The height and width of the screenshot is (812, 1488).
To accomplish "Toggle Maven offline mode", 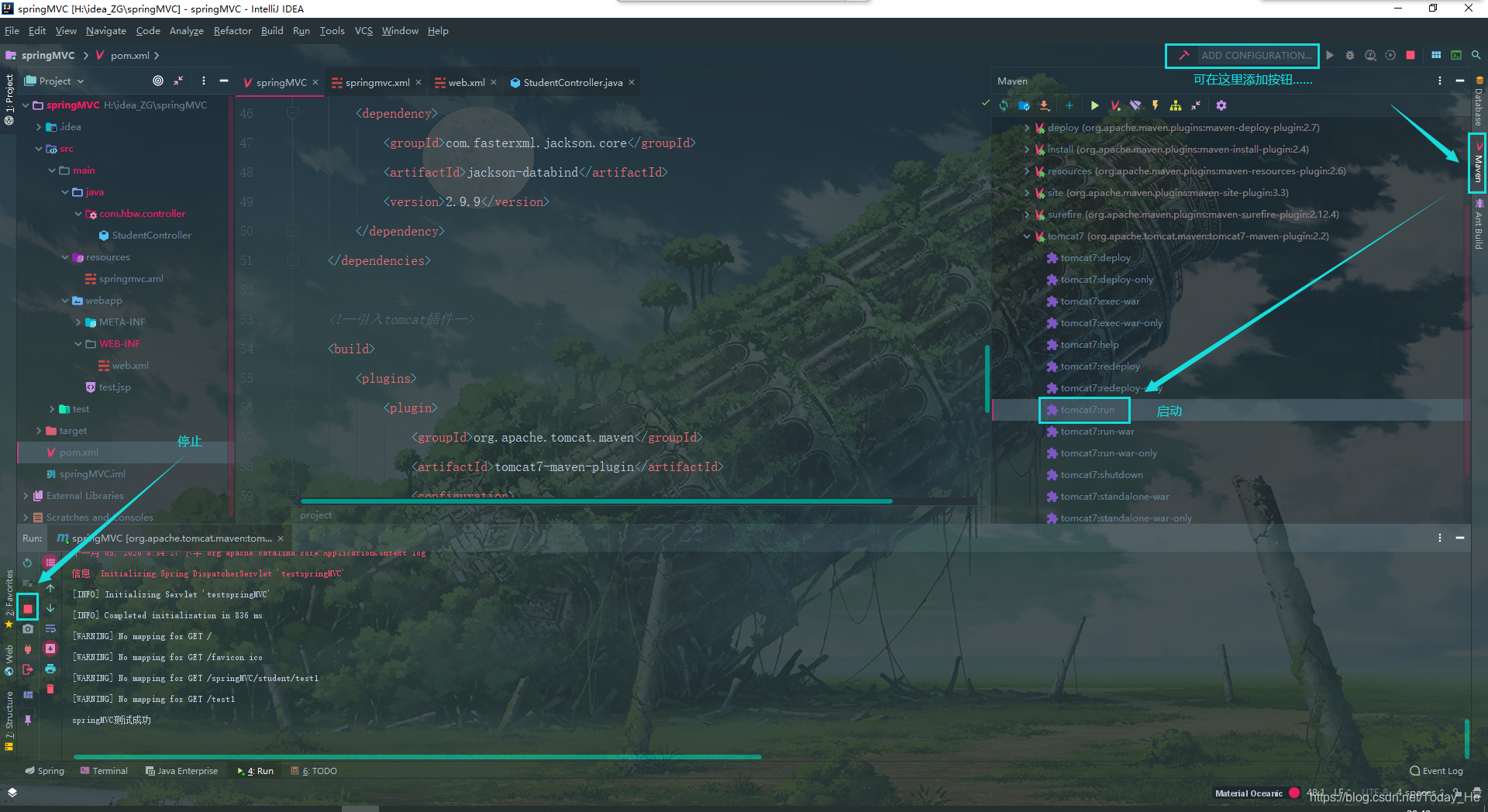I will pyautogui.click(x=1135, y=105).
